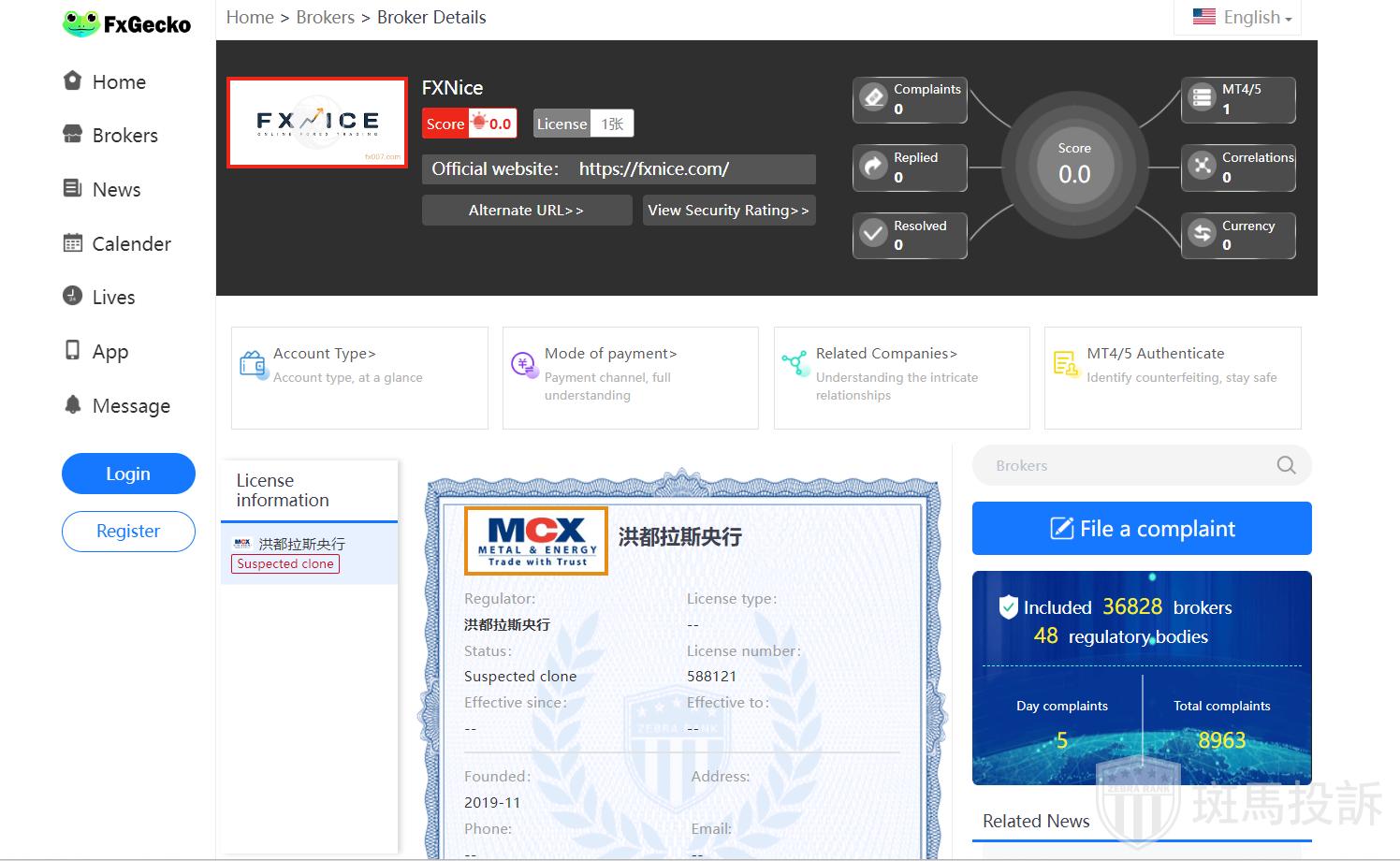Click the Brokers breadcrumb link
Image resolution: width=1400 pixels, height=861 pixels.
point(325,18)
